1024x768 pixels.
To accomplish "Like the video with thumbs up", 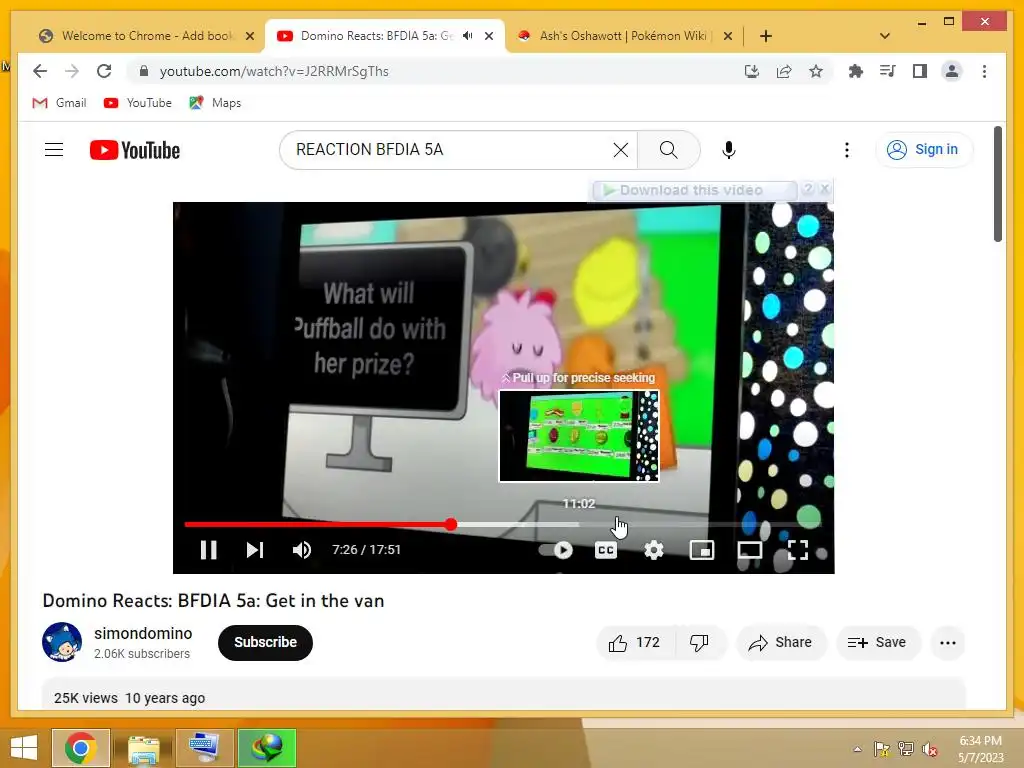I will [x=635, y=643].
